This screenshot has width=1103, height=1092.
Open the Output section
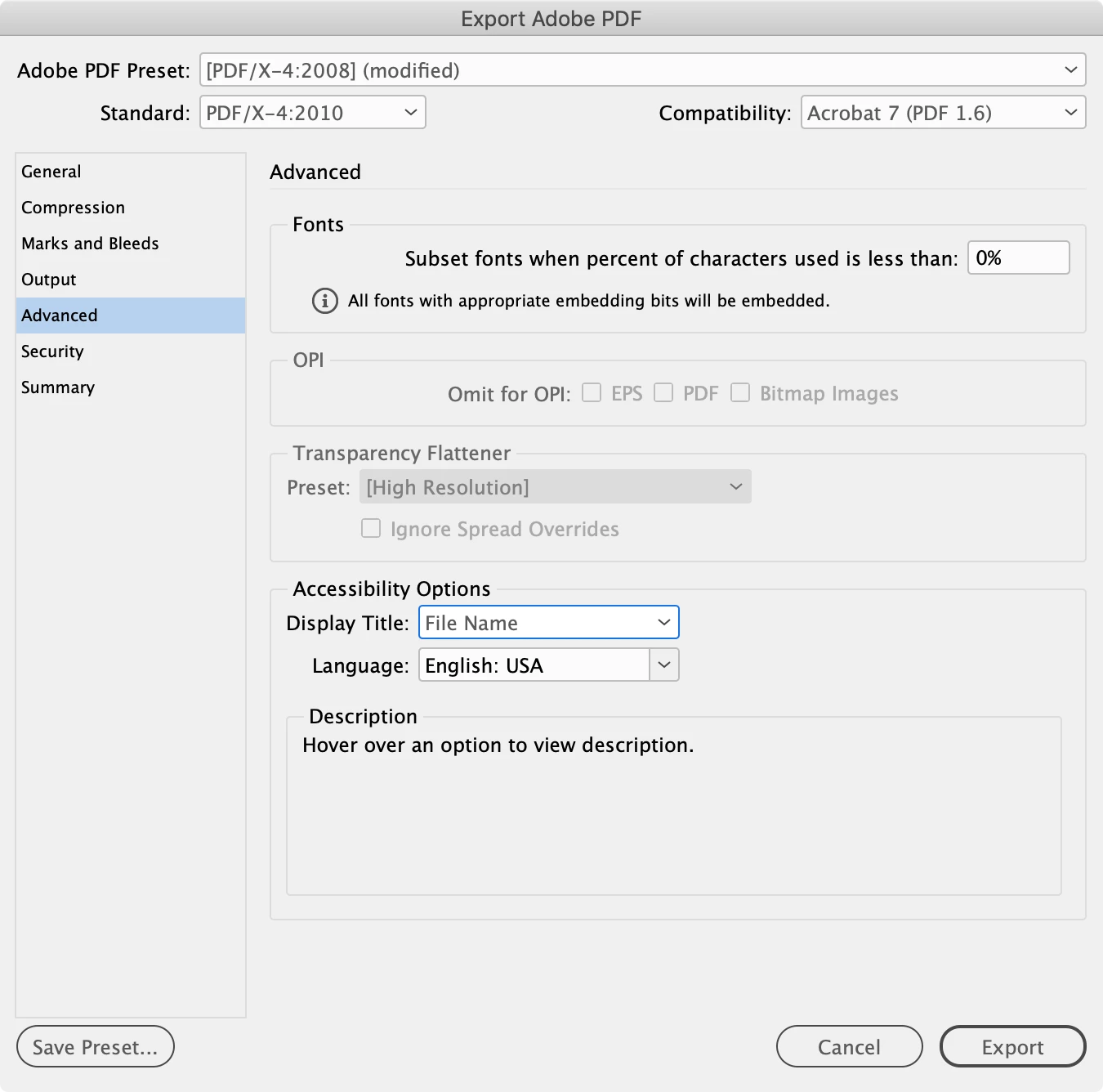coord(131,280)
